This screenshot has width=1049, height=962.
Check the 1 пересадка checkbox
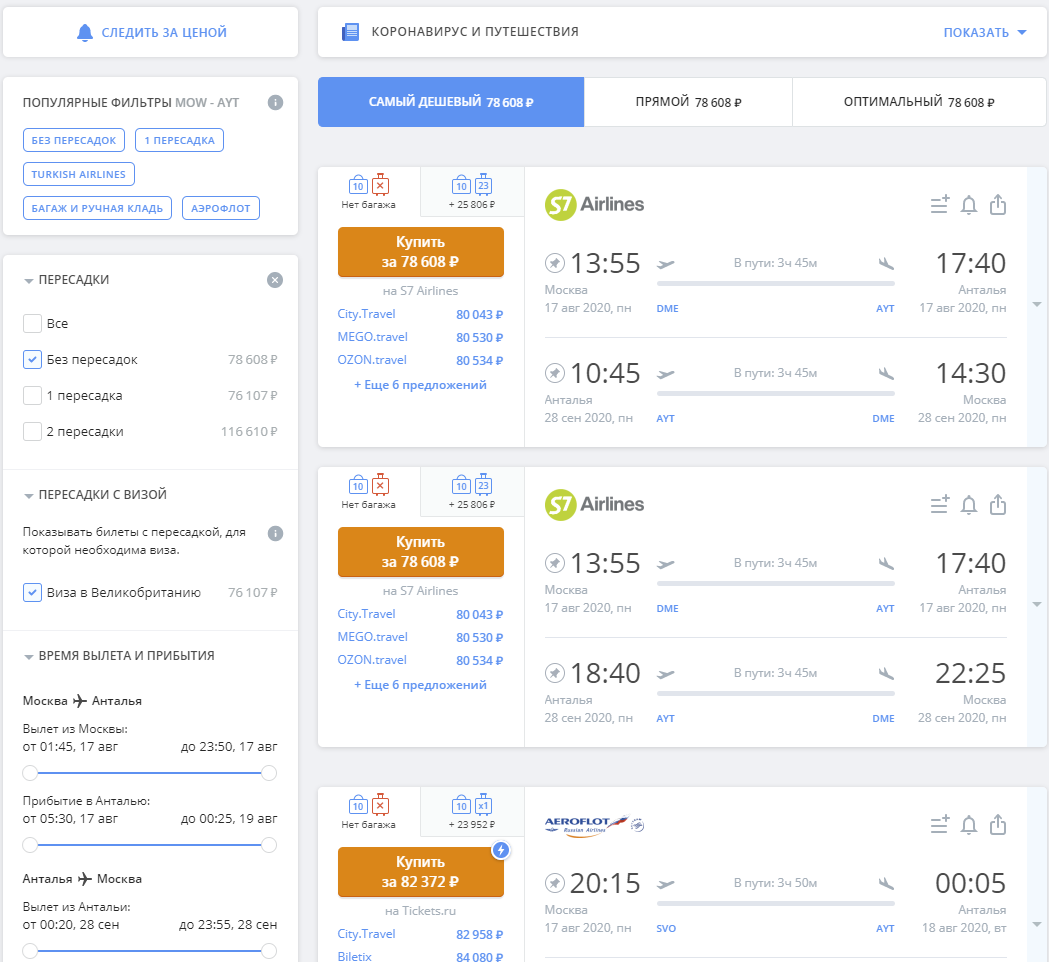pos(32,395)
